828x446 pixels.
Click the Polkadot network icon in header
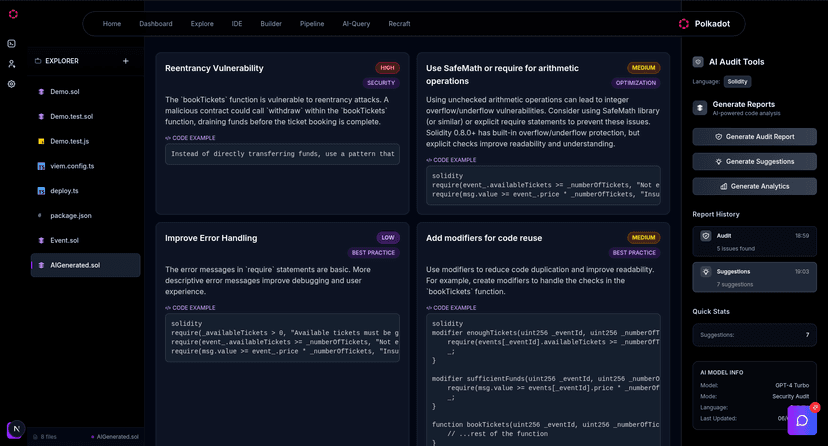pyautogui.click(x=684, y=24)
